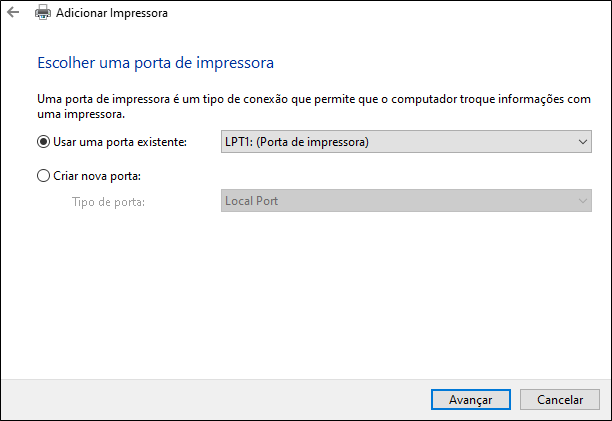Image resolution: width=612 pixels, height=421 pixels.
Task: Select the 'Usar uma porta existente' radio button
Action: coord(43,142)
